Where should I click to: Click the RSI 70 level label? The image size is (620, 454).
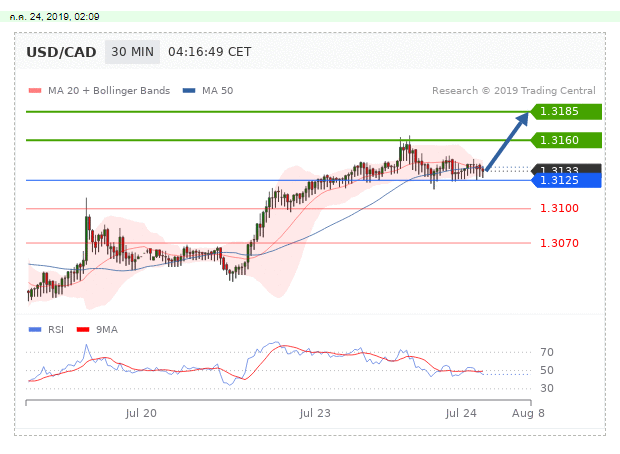(547, 352)
